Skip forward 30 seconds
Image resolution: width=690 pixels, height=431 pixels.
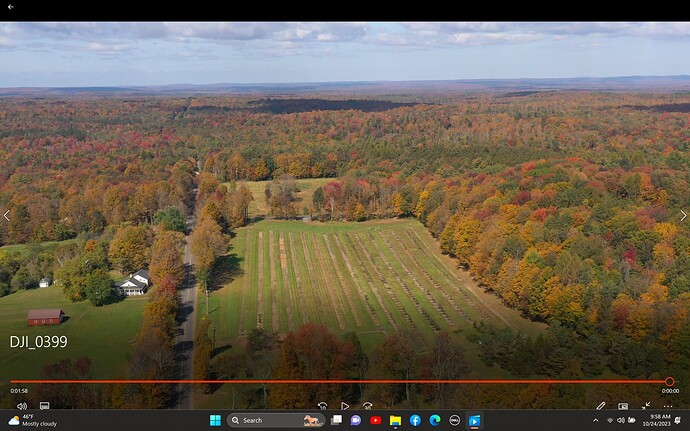pyautogui.click(x=367, y=406)
